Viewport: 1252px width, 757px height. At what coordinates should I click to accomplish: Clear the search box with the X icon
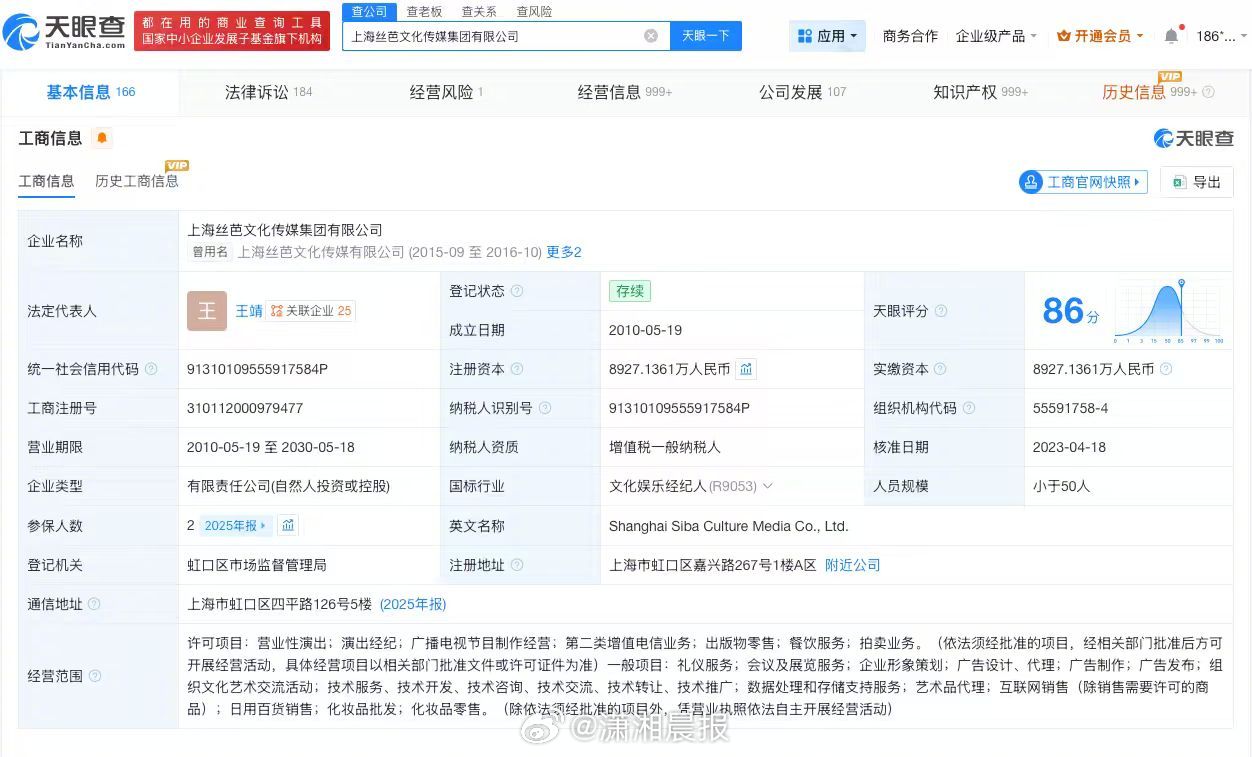coord(651,36)
